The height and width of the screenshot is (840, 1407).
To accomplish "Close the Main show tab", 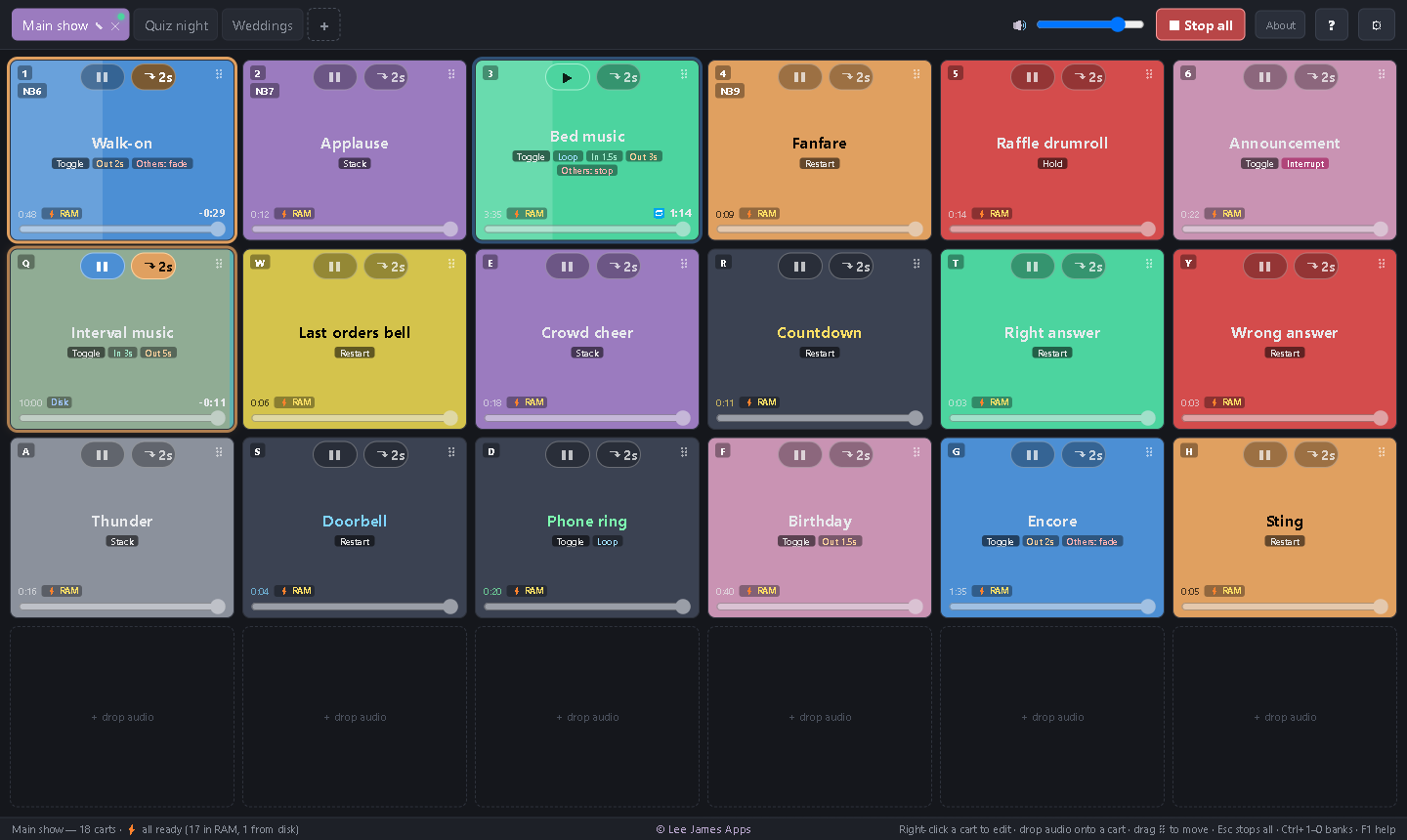I will pos(115,26).
